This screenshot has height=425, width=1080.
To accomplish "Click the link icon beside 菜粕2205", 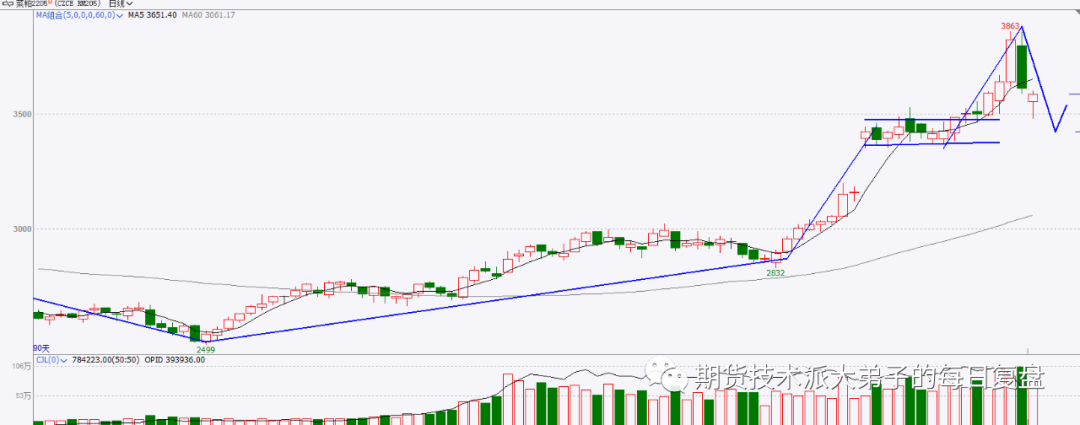I will [8, 3].
